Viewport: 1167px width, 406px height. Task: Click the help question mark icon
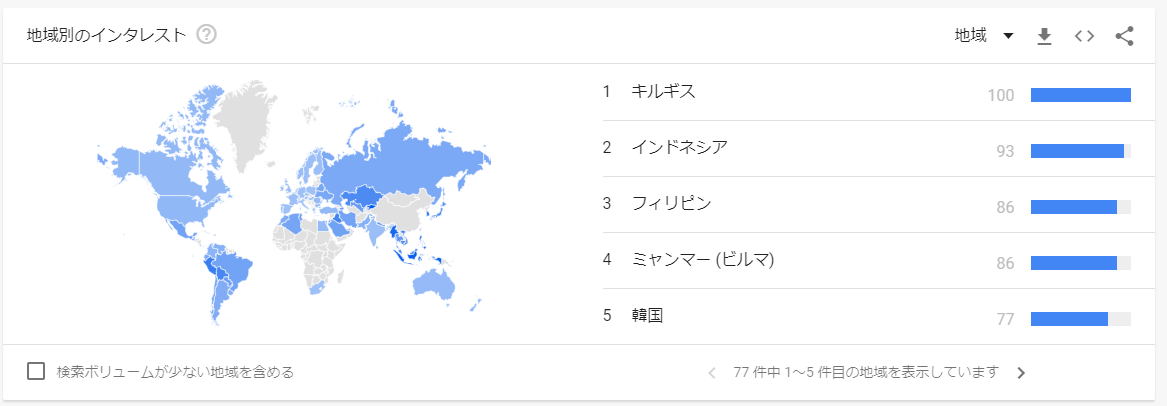click(207, 35)
